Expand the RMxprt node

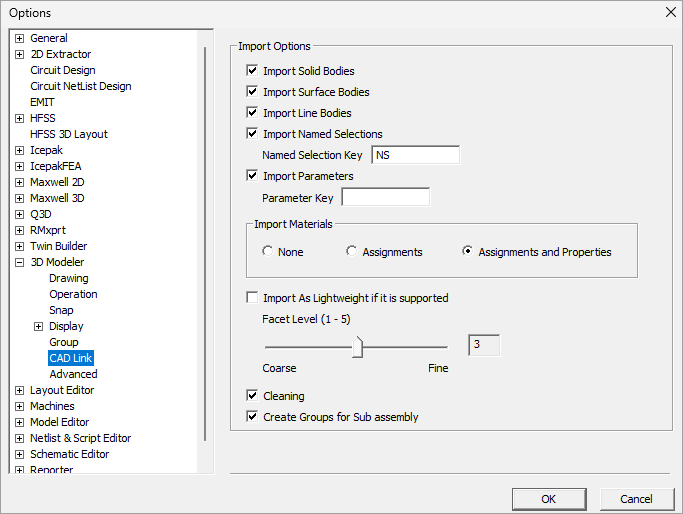[19, 230]
